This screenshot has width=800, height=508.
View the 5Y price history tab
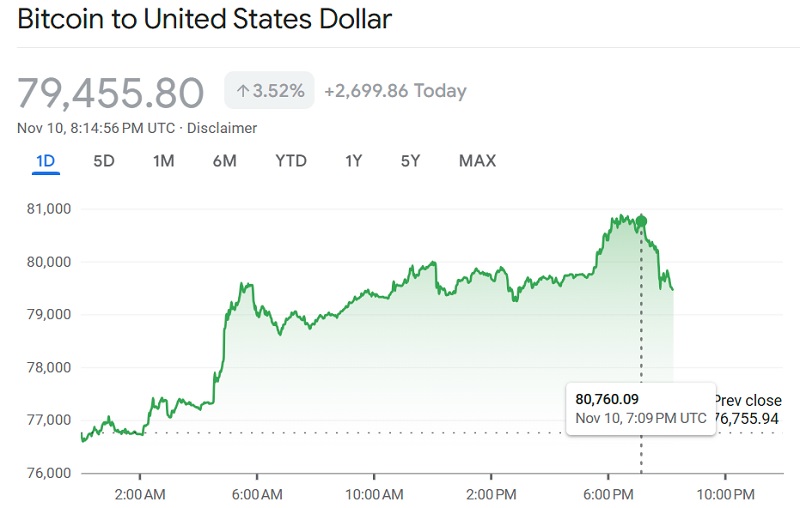pos(410,161)
